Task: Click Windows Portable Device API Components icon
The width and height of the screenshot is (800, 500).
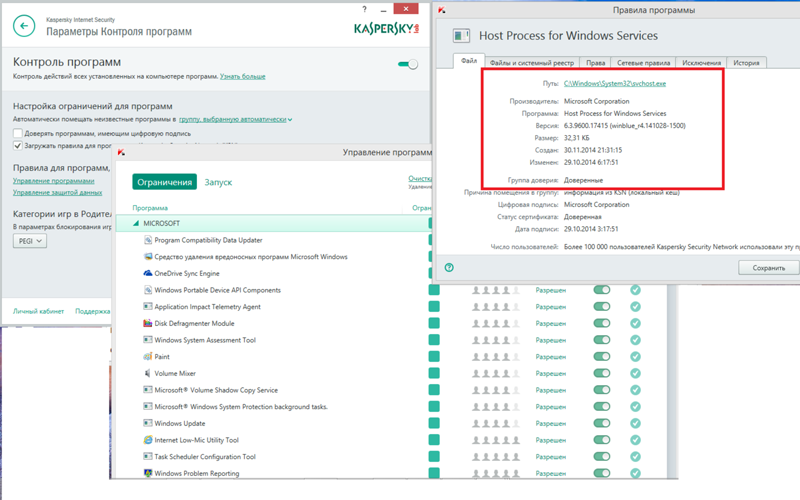Action: tap(148, 290)
